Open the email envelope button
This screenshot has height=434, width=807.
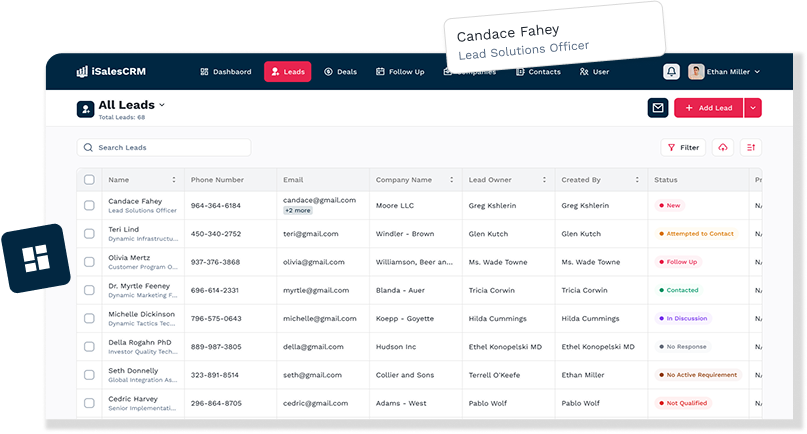pos(658,108)
